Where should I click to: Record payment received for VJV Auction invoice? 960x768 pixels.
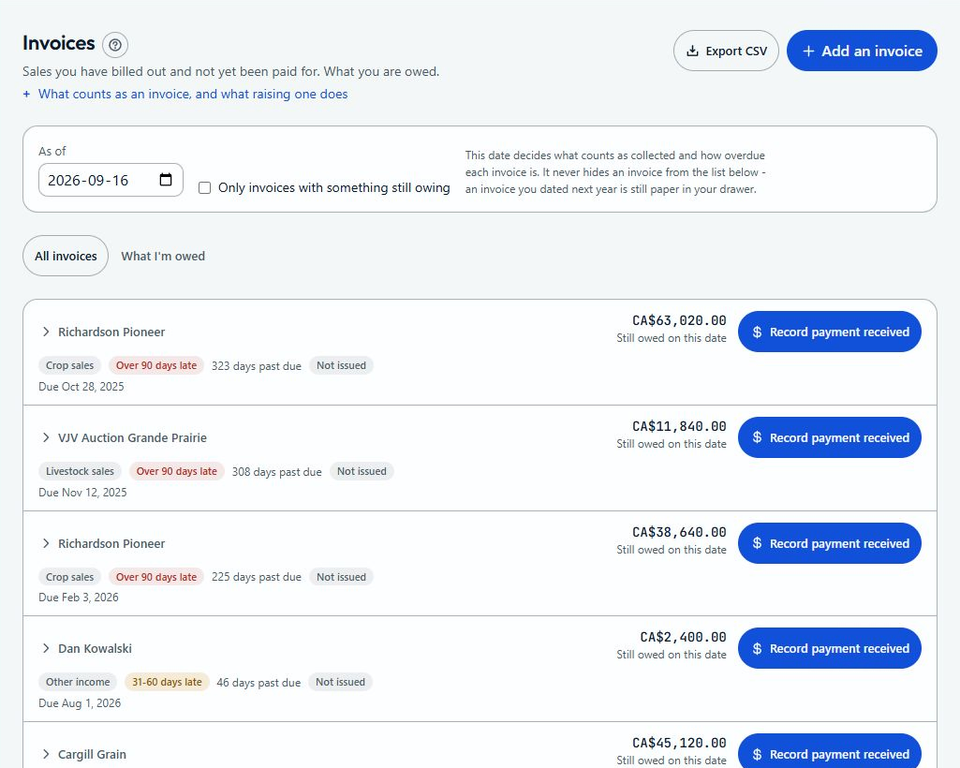830,437
